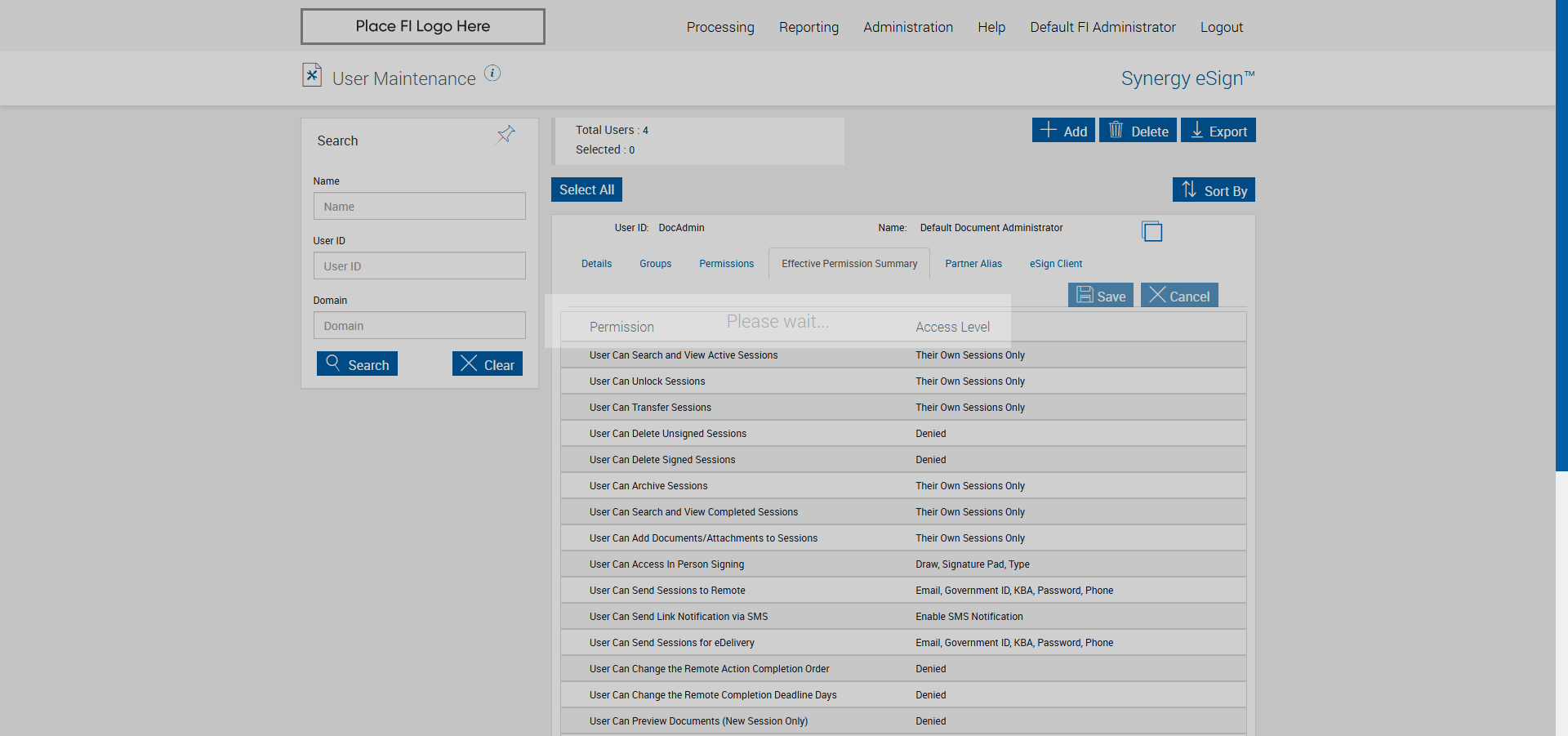Export the user list
The height and width of the screenshot is (736, 1568).
(x=1218, y=131)
